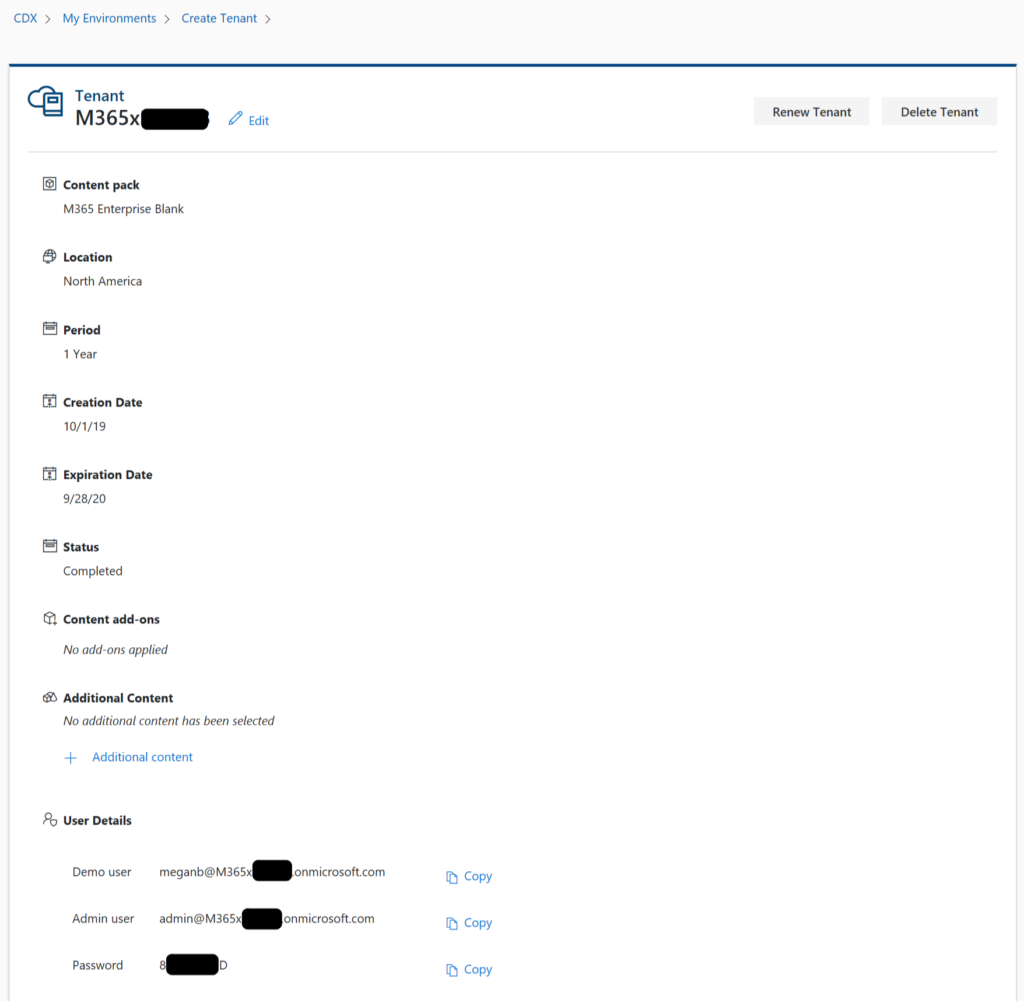Click the Edit link next to tenant name
Image resolution: width=1024 pixels, height=1003 pixels.
(x=259, y=121)
